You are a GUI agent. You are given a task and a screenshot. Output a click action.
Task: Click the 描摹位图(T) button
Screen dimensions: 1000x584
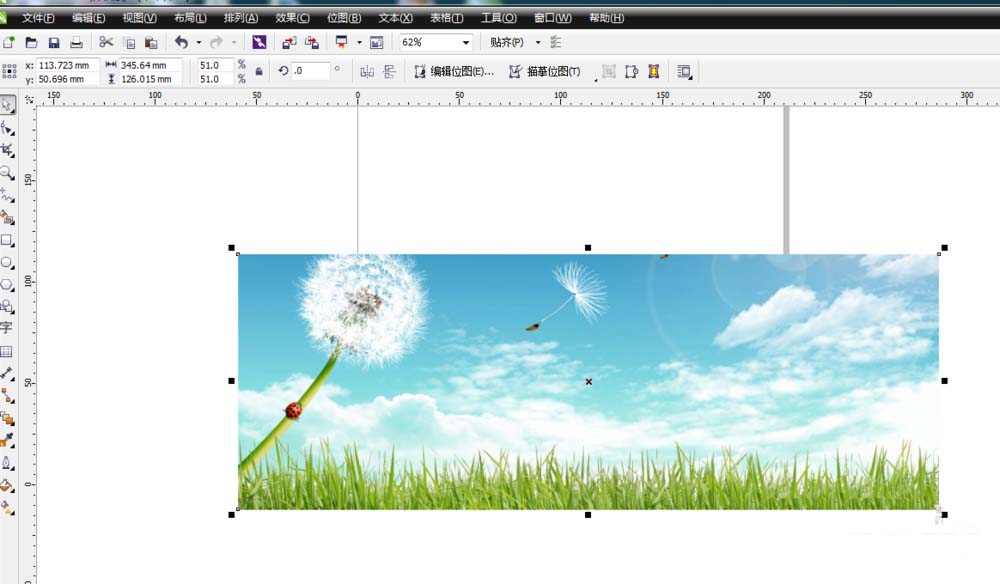point(545,71)
